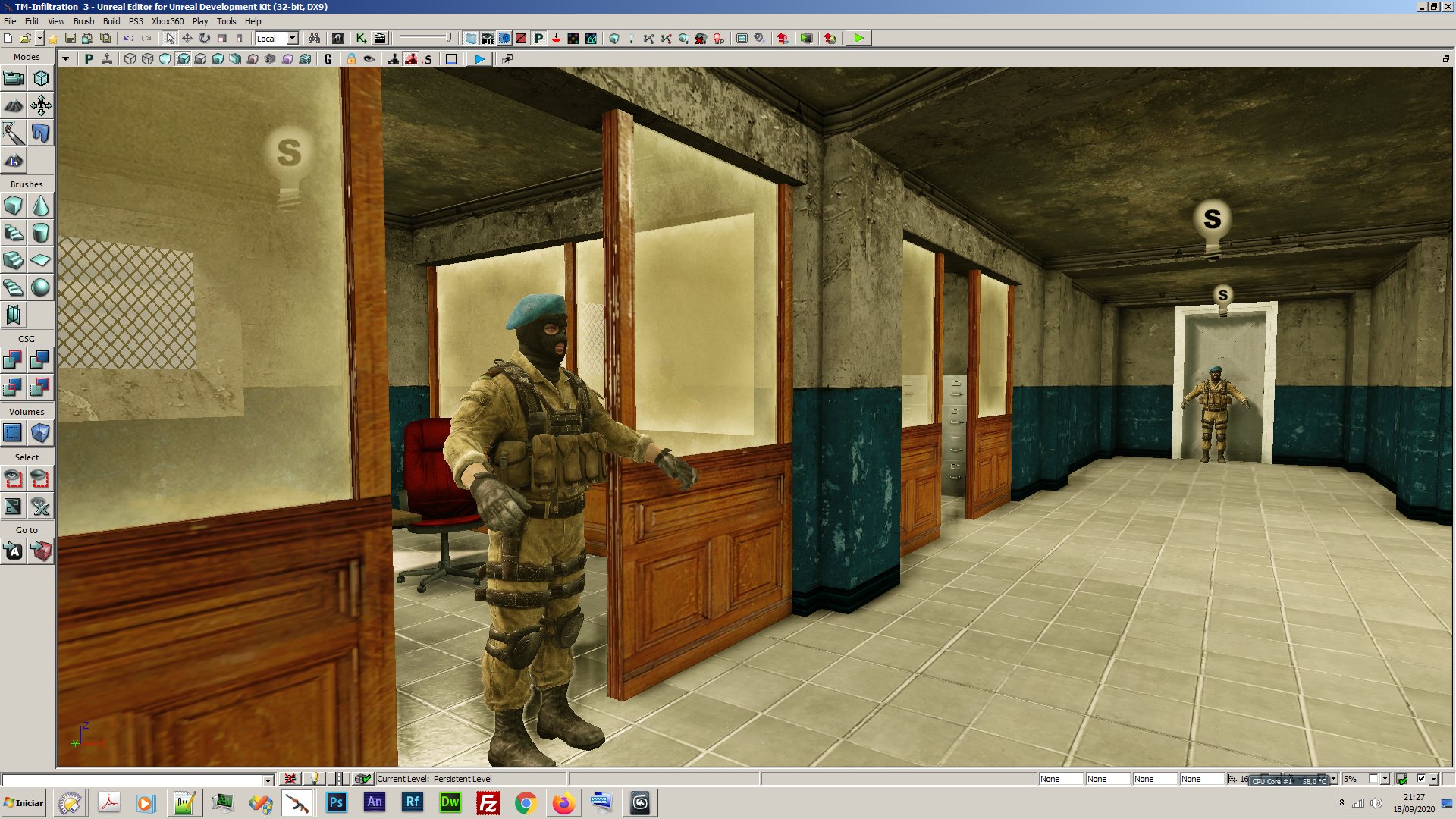Select Mesh Paint brush mode
Viewport: 1456px width, 819px height.
pos(14,133)
